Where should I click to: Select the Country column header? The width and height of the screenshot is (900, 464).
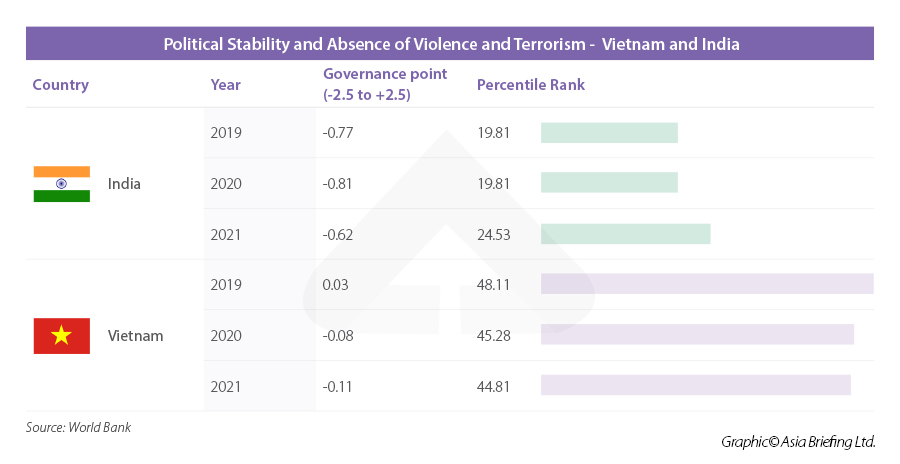(60, 85)
